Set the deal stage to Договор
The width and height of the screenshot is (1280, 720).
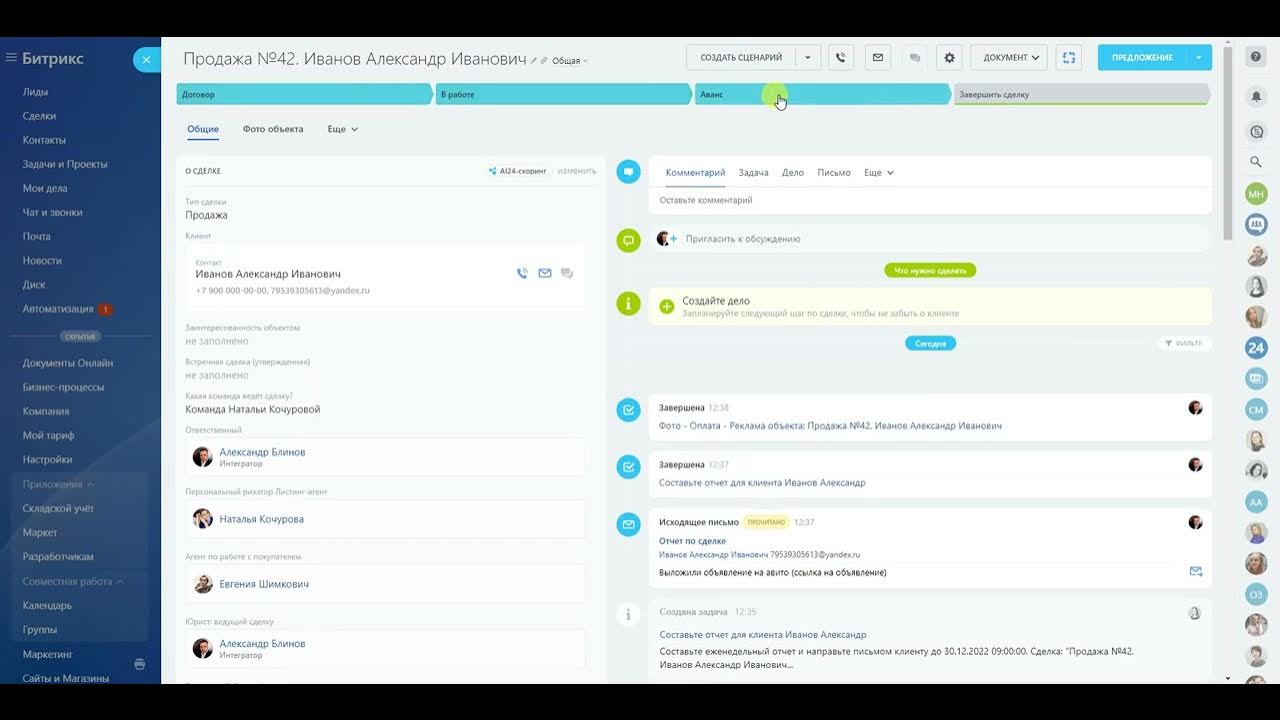coord(305,94)
